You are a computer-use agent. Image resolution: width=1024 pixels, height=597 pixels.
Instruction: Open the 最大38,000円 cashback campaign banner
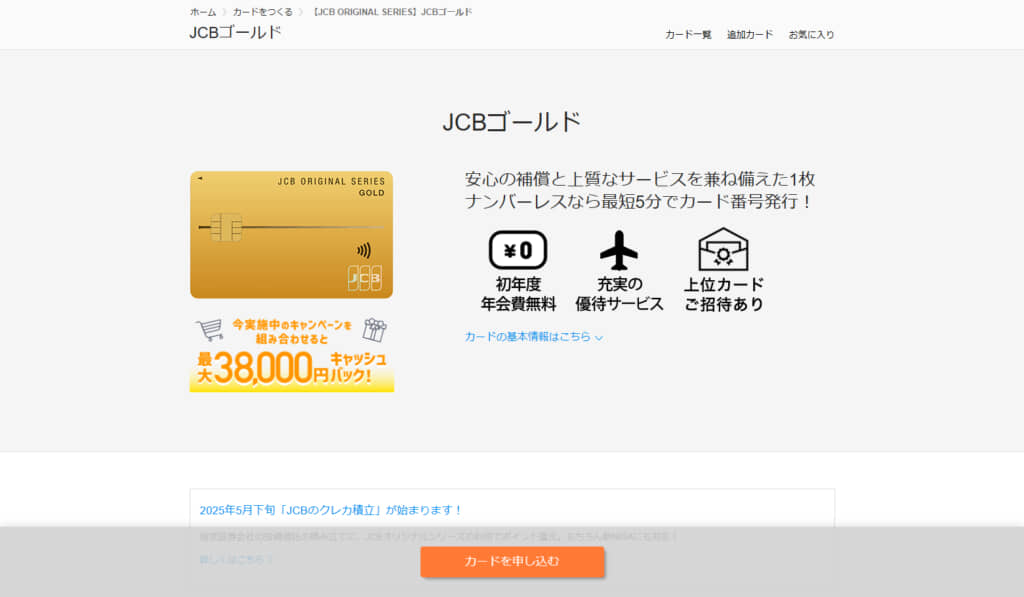pyautogui.click(x=292, y=354)
